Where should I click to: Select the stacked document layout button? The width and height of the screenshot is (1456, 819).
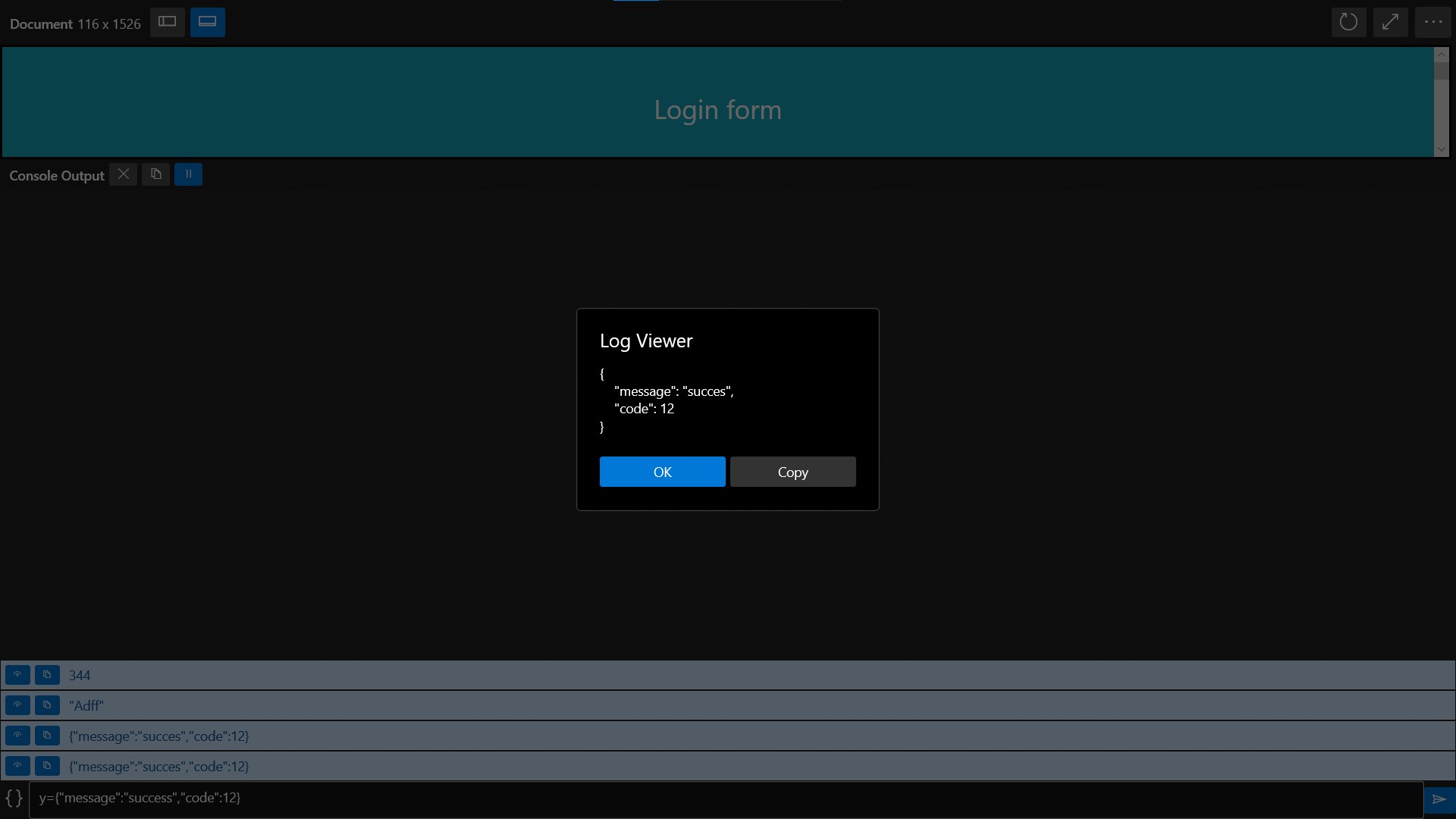pos(208,22)
